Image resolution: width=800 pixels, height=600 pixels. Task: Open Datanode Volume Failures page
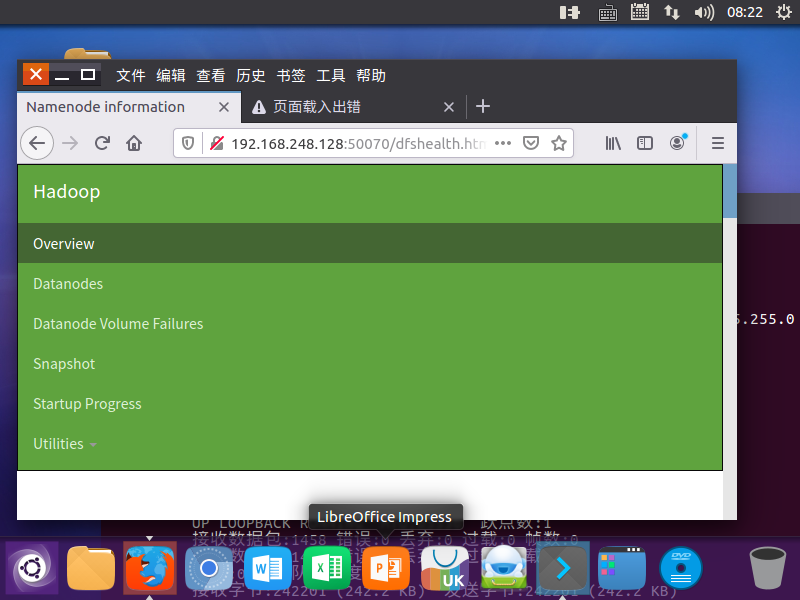point(118,323)
